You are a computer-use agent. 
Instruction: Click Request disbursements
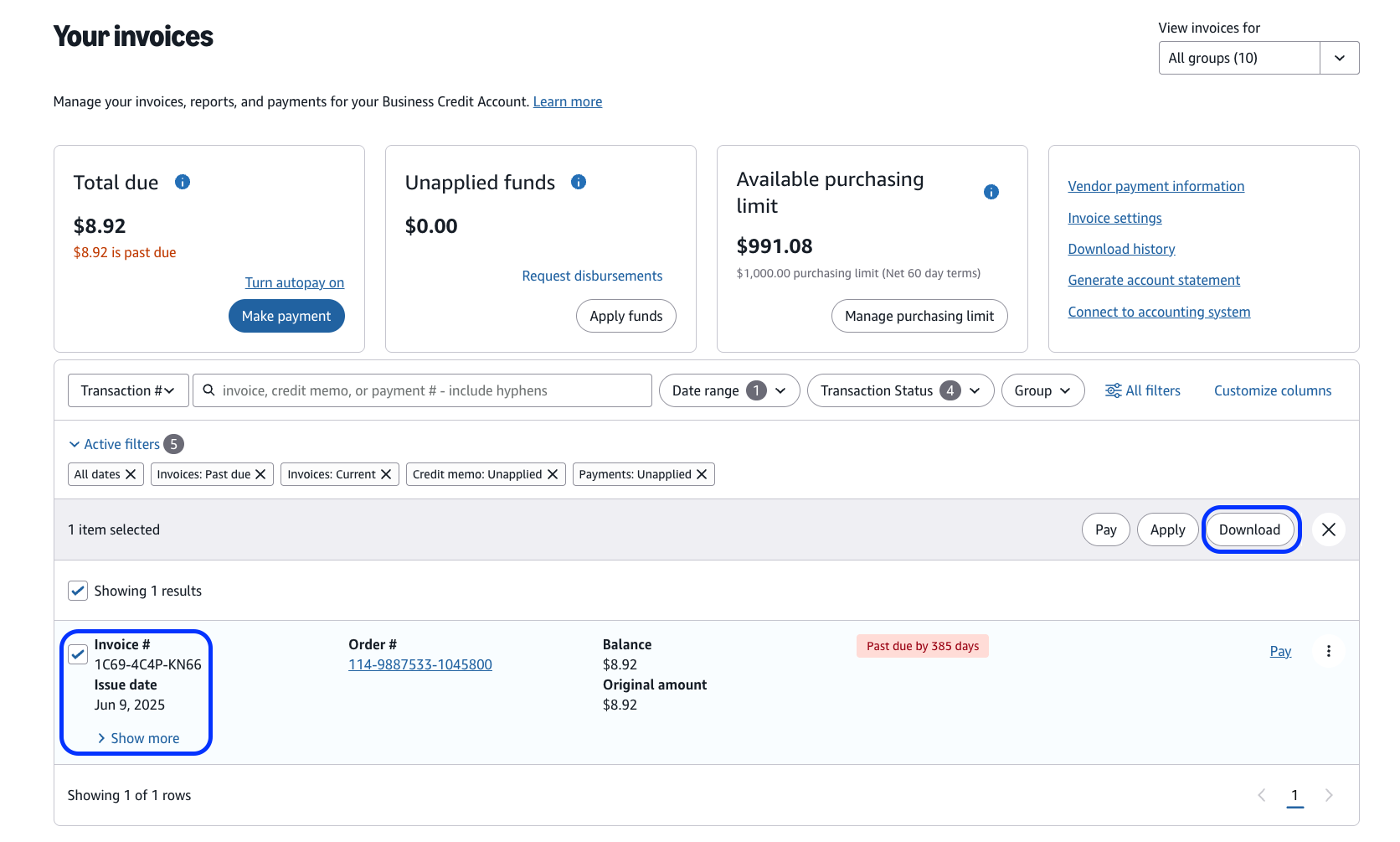592,276
